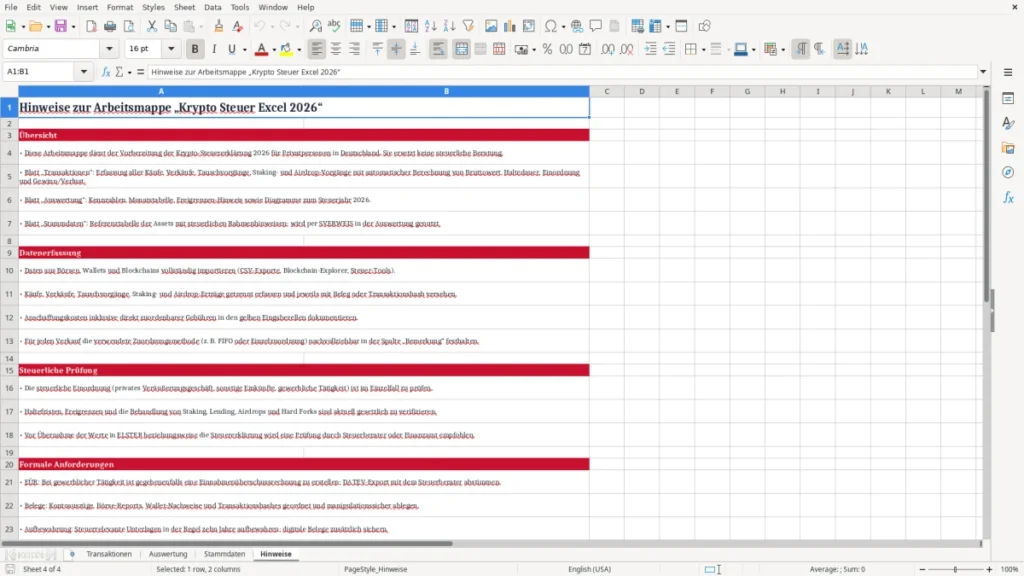The height and width of the screenshot is (576, 1024).
Task: Sort ascending A to Z
Action: point(430,26)
